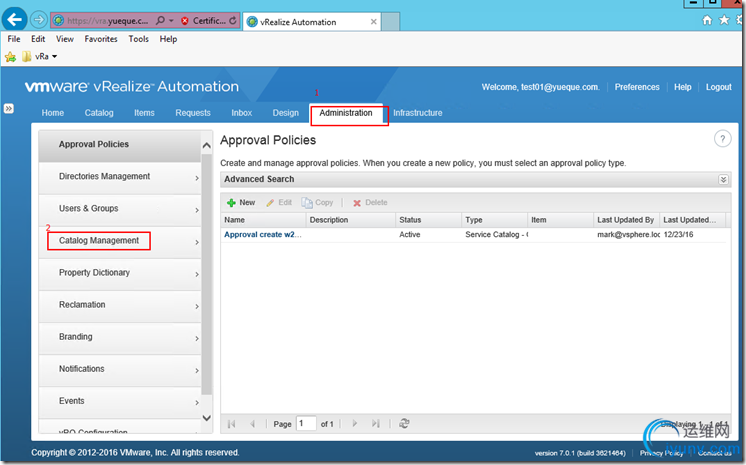
Task: Open page help question mark icon
Action: click(x=722, y=139)
